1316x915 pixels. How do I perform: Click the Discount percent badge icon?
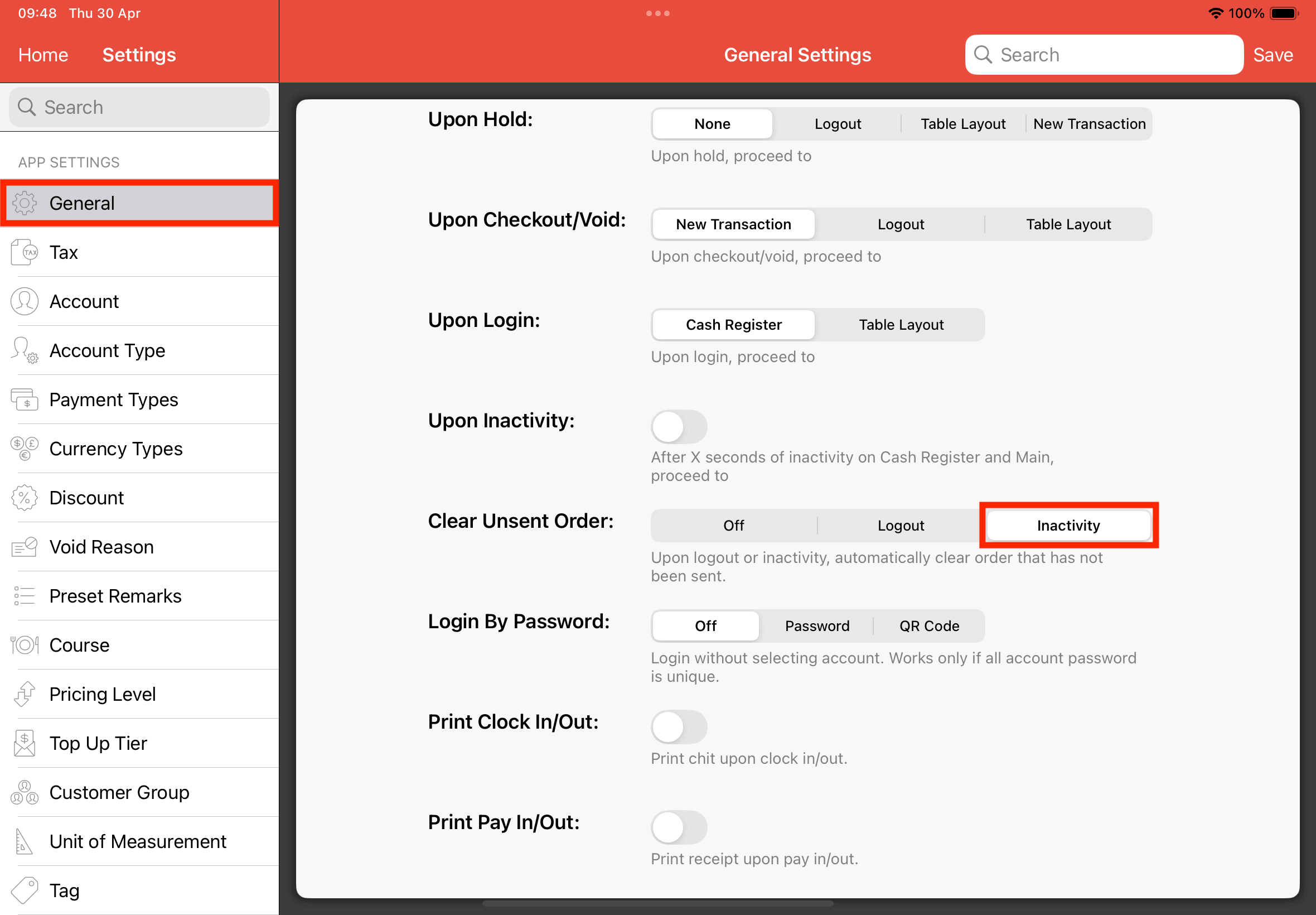(25, 498)
